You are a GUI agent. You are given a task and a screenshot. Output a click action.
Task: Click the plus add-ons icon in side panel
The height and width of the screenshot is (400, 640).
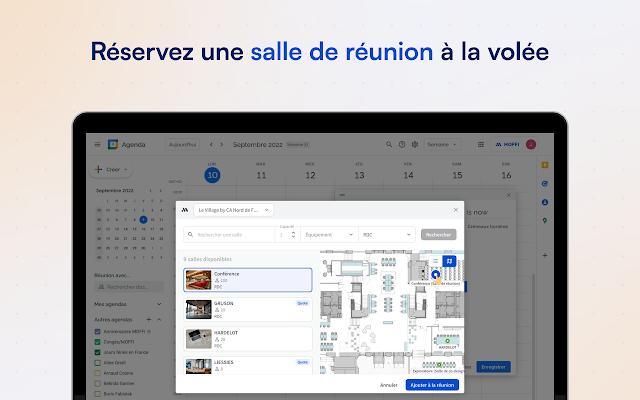pos(545,256)
